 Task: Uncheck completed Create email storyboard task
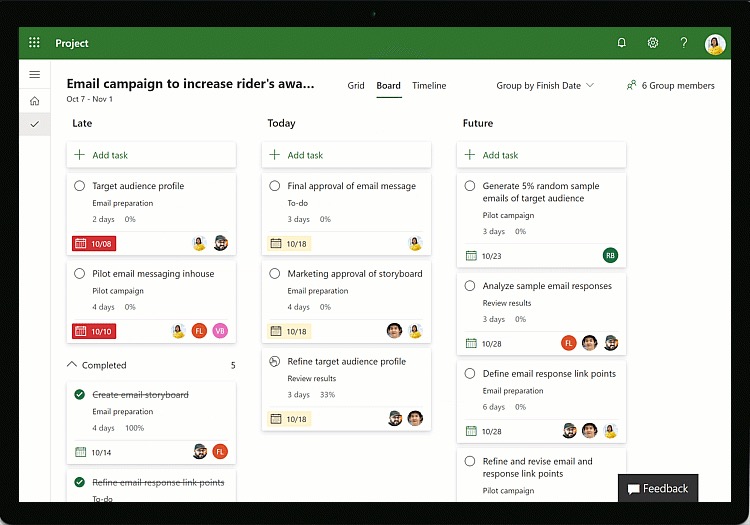point(79,394)
